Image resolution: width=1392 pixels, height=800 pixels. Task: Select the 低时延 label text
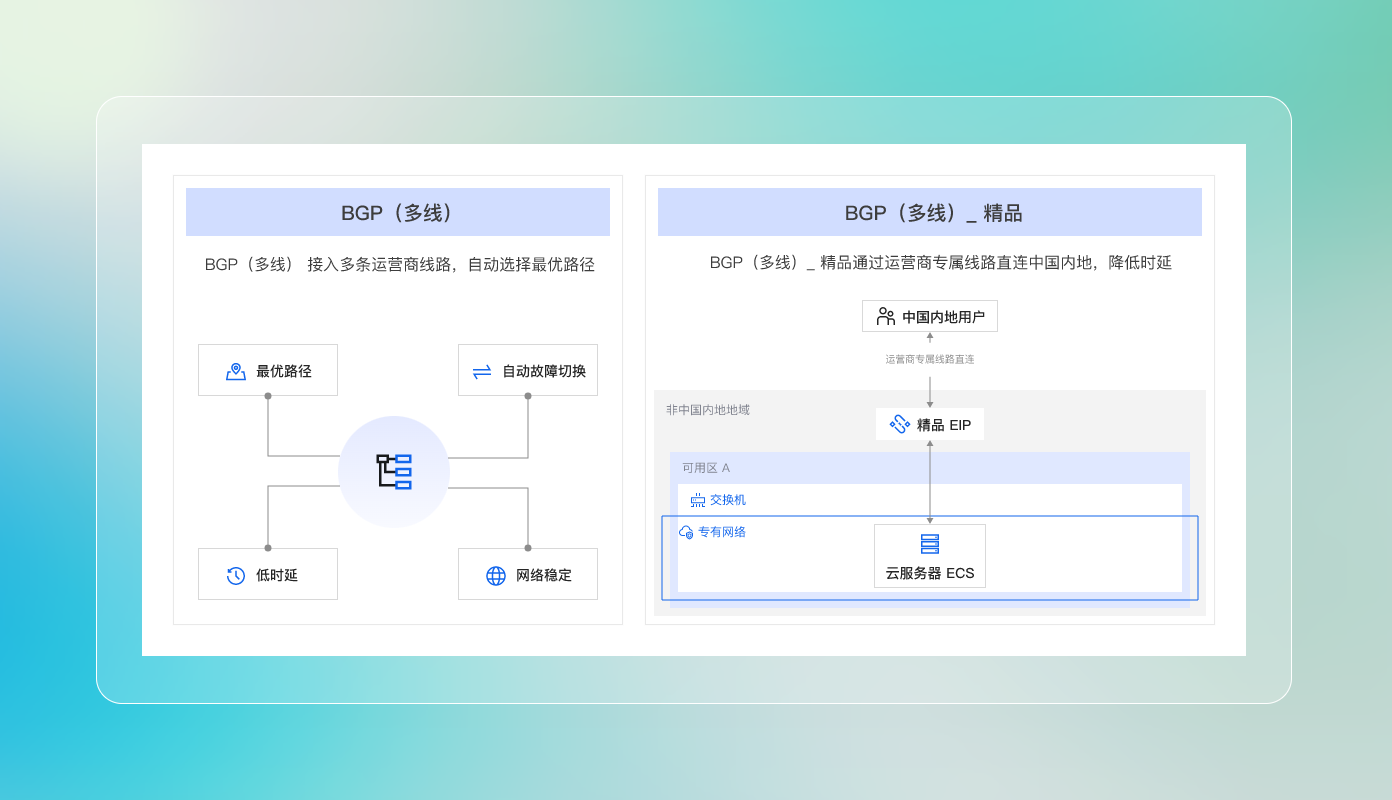click(x=277, y=575)
